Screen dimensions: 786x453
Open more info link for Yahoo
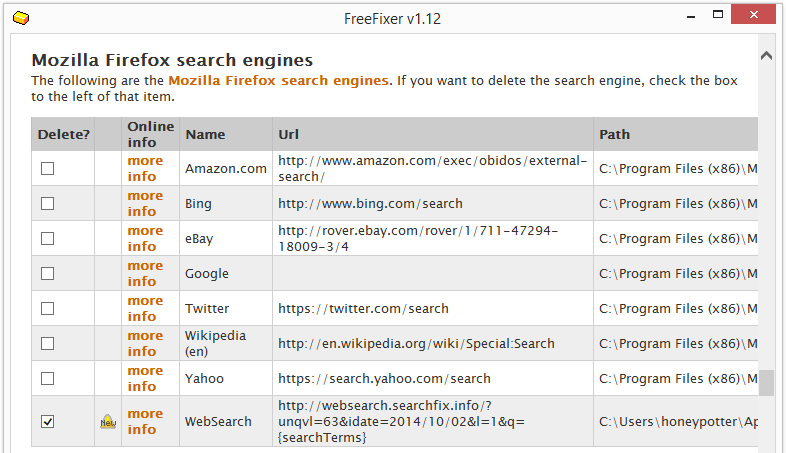point(145,378)
